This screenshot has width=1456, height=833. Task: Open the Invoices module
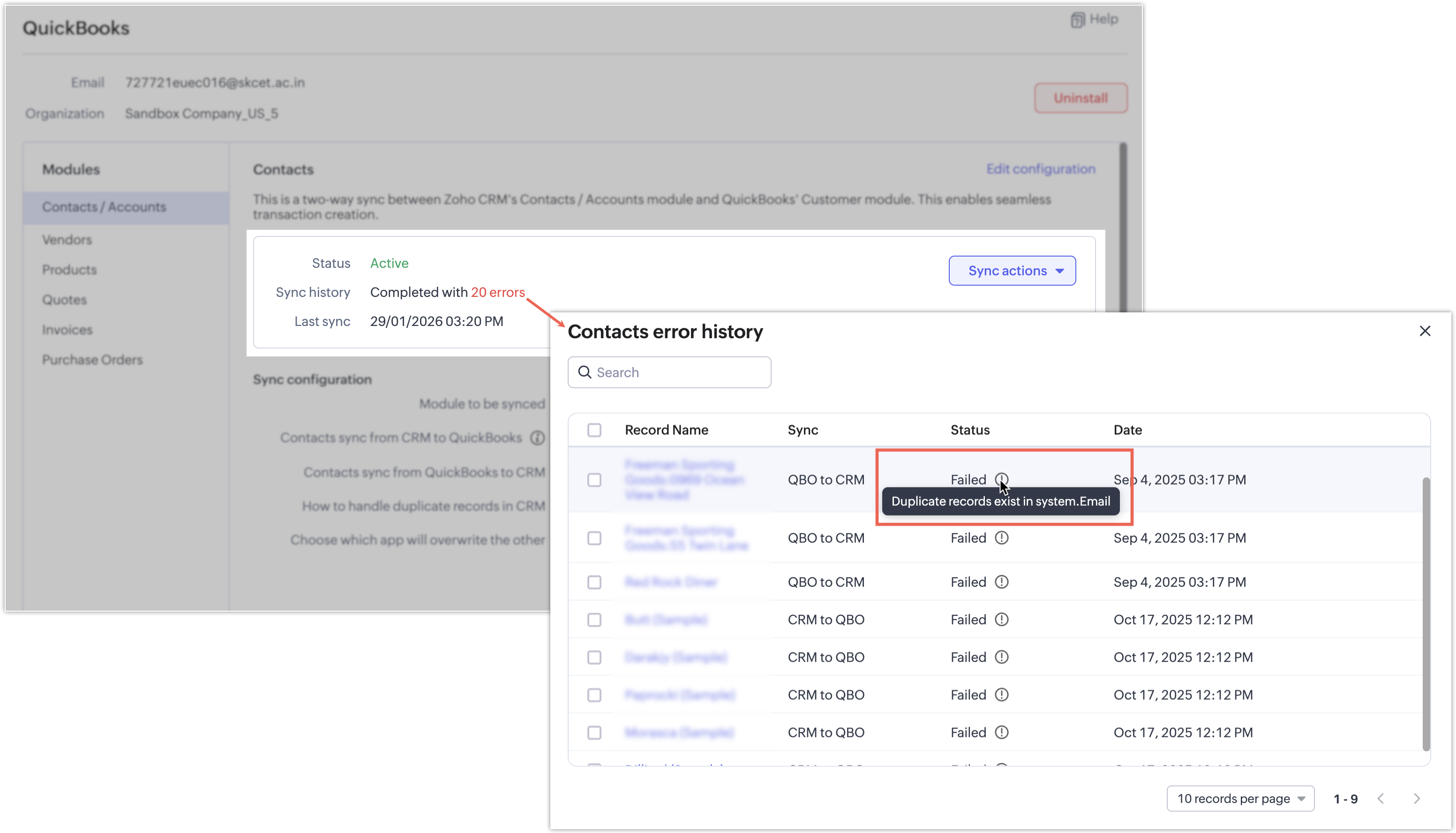67,330
